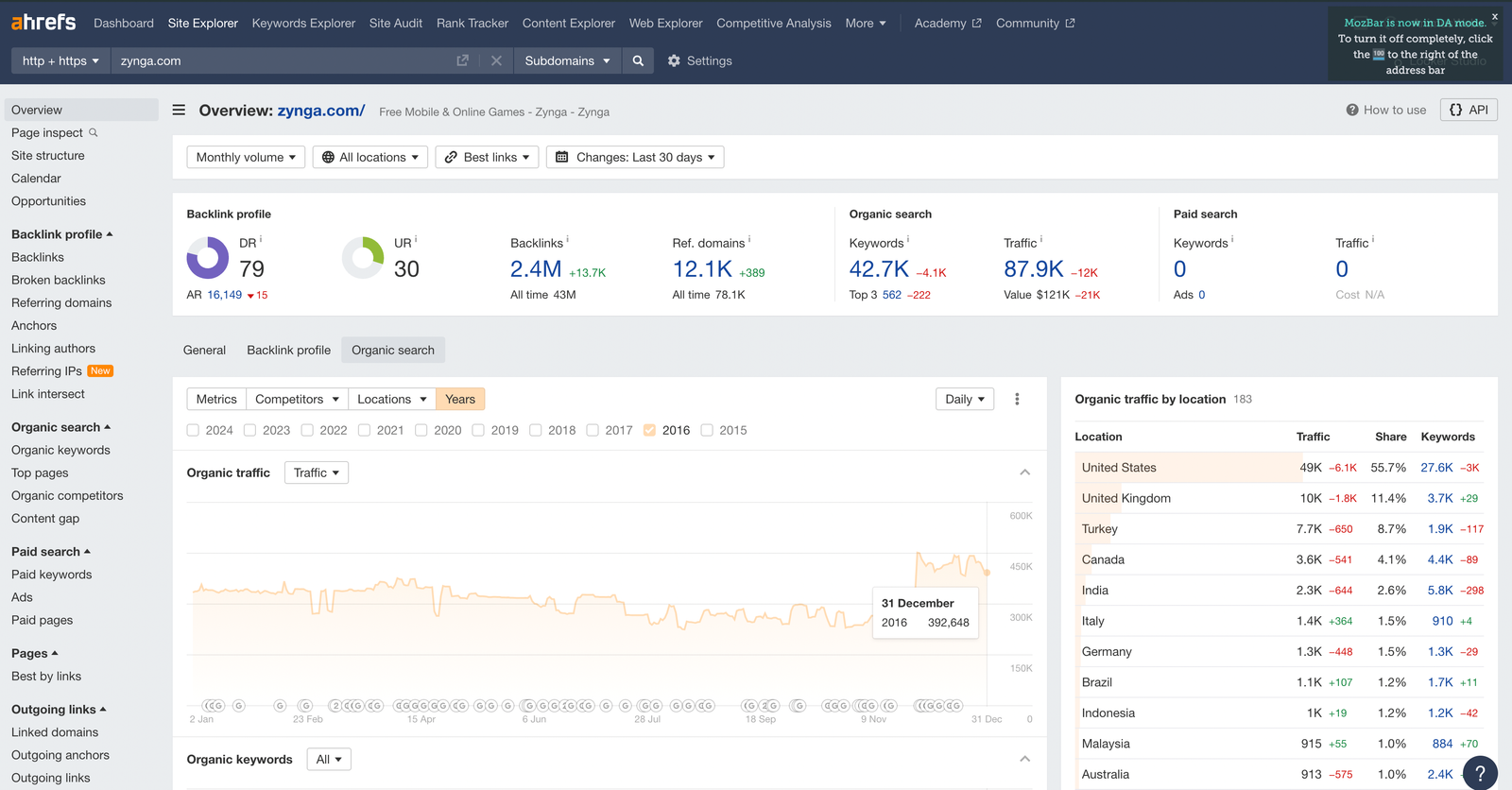This screenshot has height=790, width=1512.
Task: Click the search magnifier button
Action: pyautogui.click(x=638, y=60)
